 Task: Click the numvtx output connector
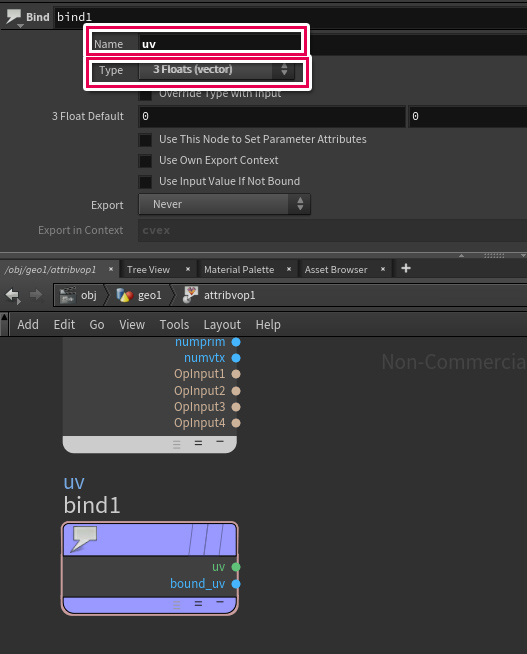[x=236, y=358]
